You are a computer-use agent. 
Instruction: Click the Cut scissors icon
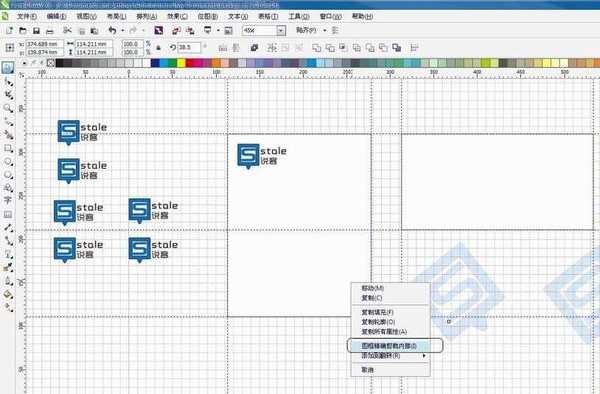coord(67,31)
